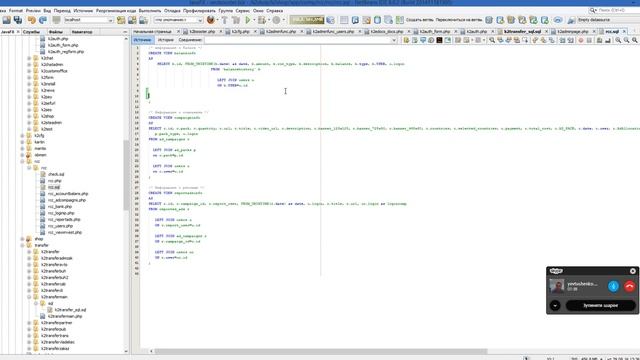Click the Find Selection magnifier icon

point(492,40)
